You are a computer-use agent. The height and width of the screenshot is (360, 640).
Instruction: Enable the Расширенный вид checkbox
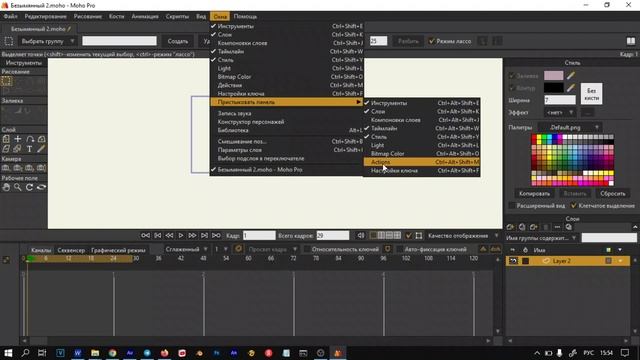point(512,205)
